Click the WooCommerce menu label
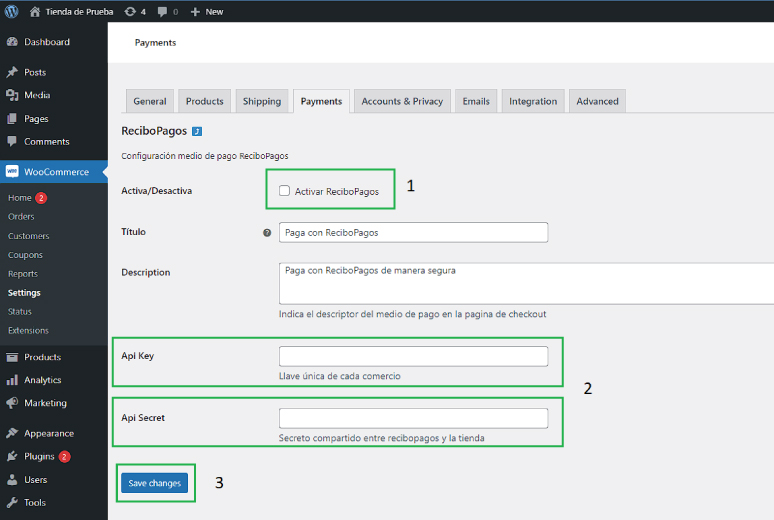The height and width of the screenshot is (520, 774). 57,172
